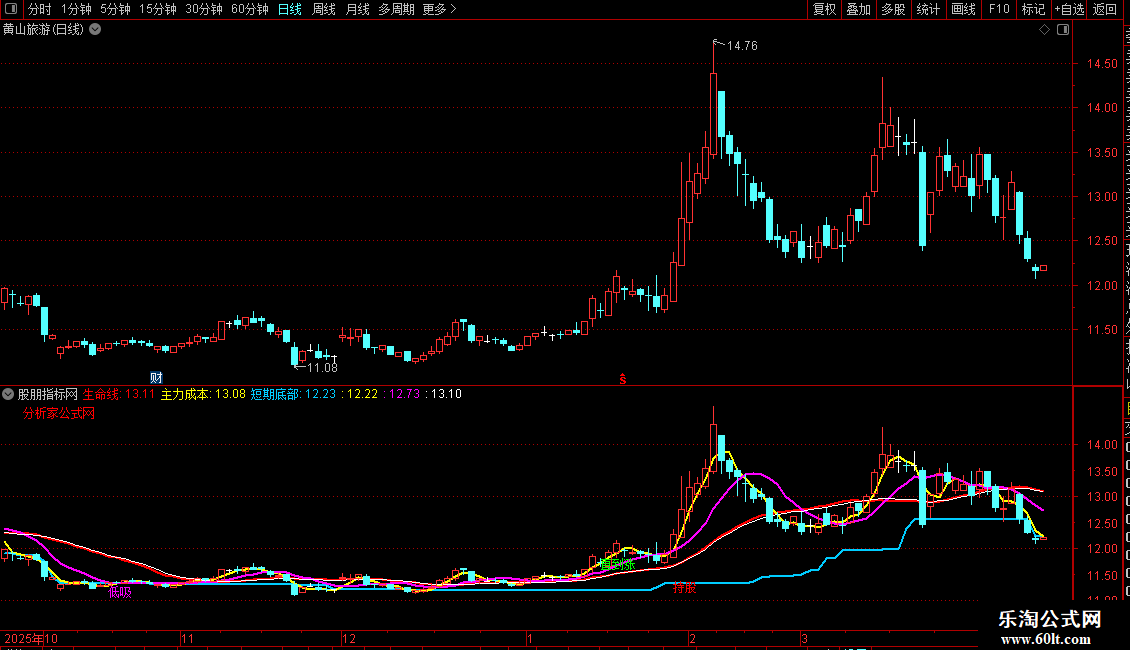Click the 14.50 price axis label
This screenshot has height=650, width=1130.
point(1102,64)
